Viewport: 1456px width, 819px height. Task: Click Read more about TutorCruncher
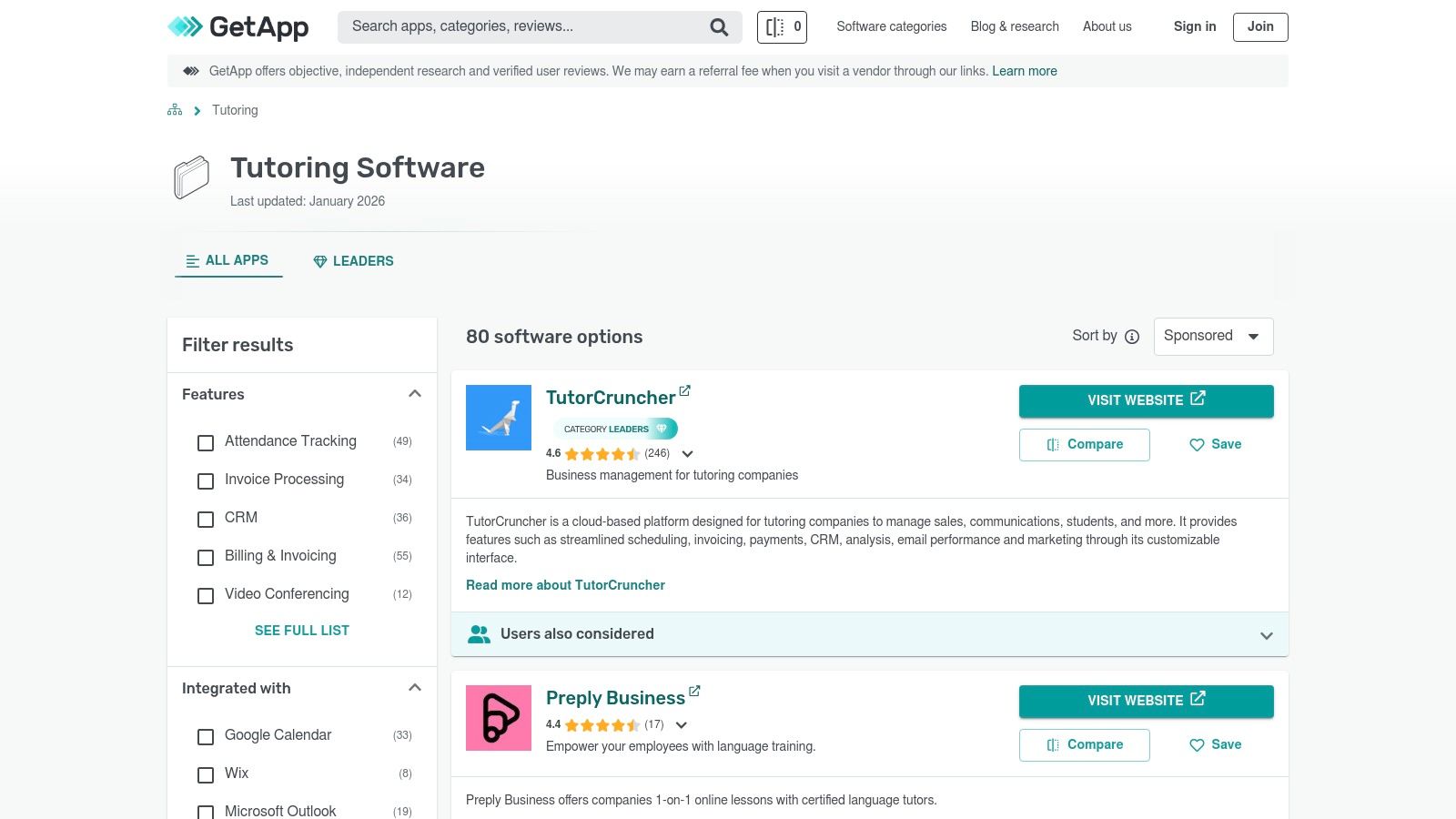point(565,585)
